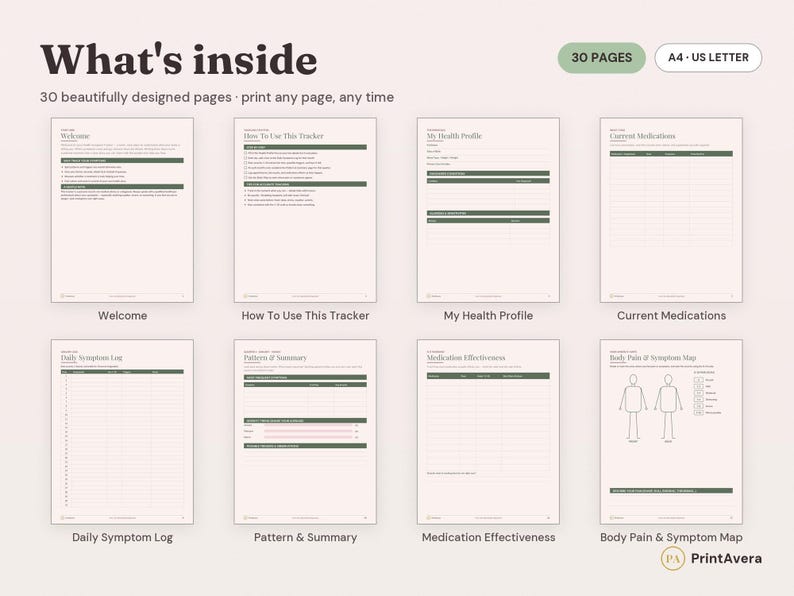Click the front body figure in Symptom Map
Image resolution: width=794 pixels, height=596 pixels.
(633, 407)
